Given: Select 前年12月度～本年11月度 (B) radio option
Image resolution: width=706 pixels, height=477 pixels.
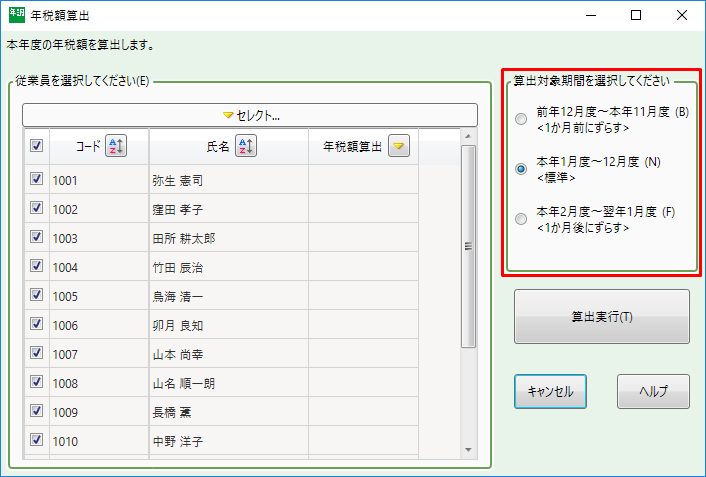Looking at the screenshot, I should pos(520,120).
